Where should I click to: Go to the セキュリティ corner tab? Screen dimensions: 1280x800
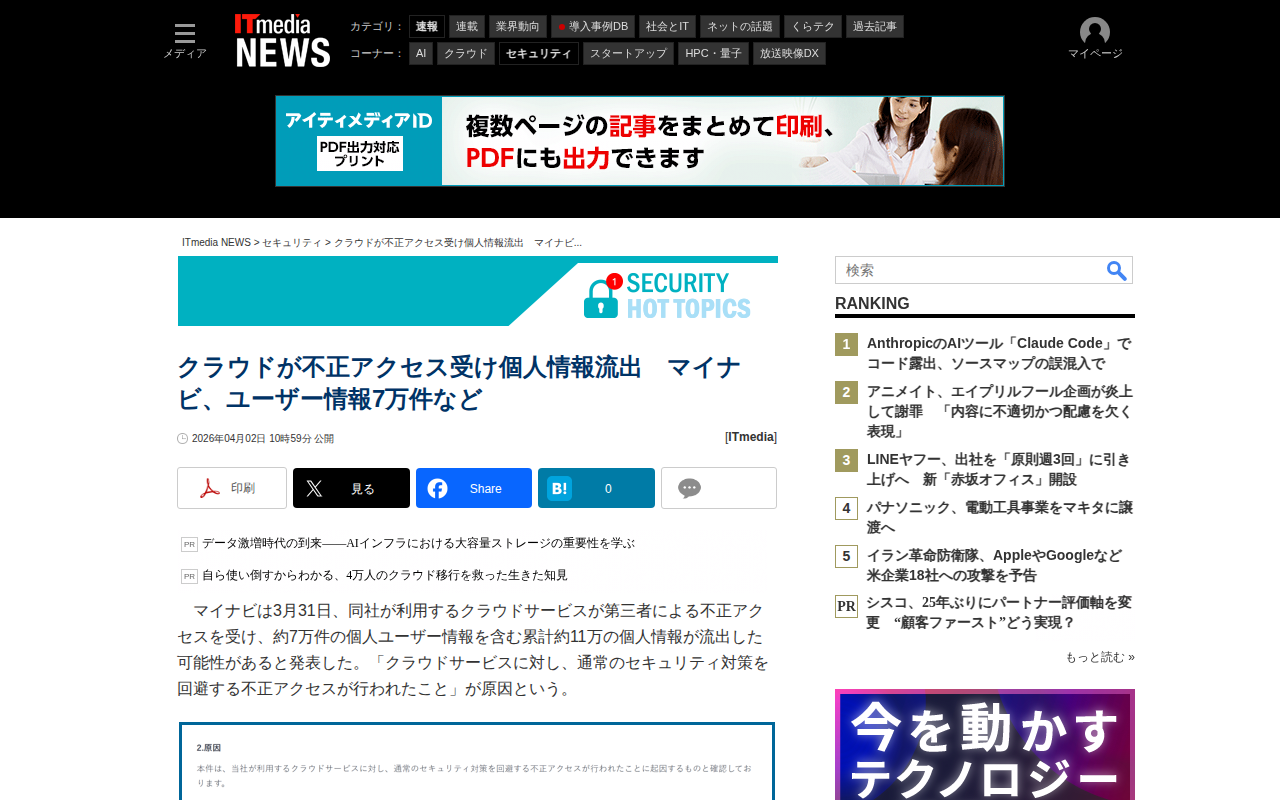pos(539,54)
